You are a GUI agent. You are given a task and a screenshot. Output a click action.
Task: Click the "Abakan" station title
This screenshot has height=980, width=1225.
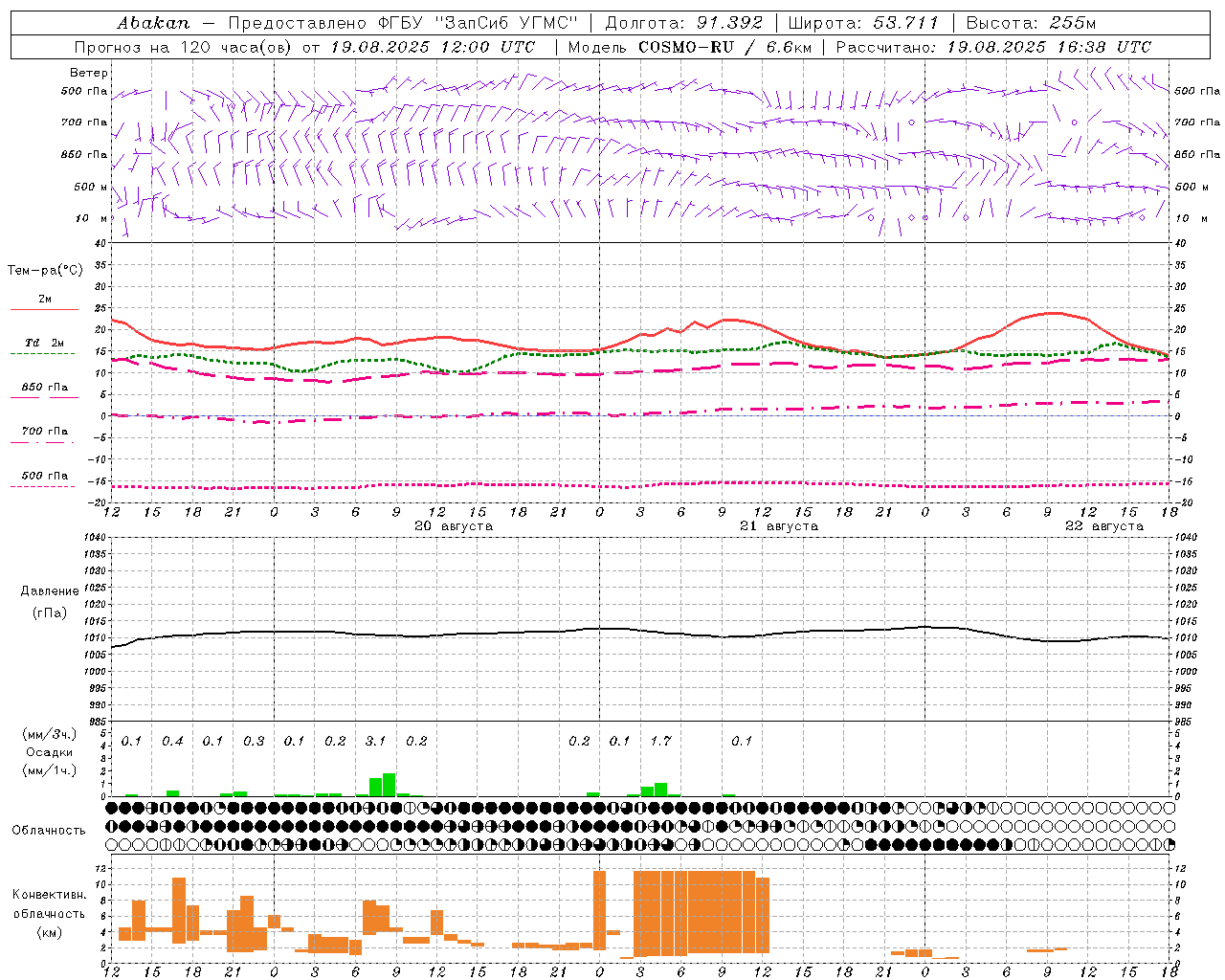click(154, 23)
